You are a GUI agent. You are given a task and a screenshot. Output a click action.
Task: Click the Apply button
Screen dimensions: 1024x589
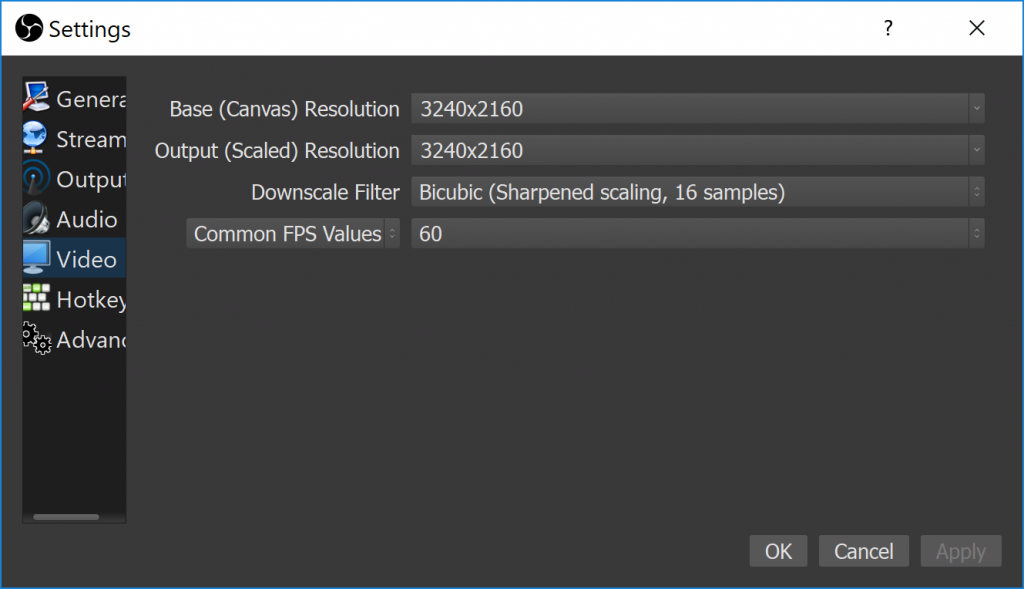point(960,551)
